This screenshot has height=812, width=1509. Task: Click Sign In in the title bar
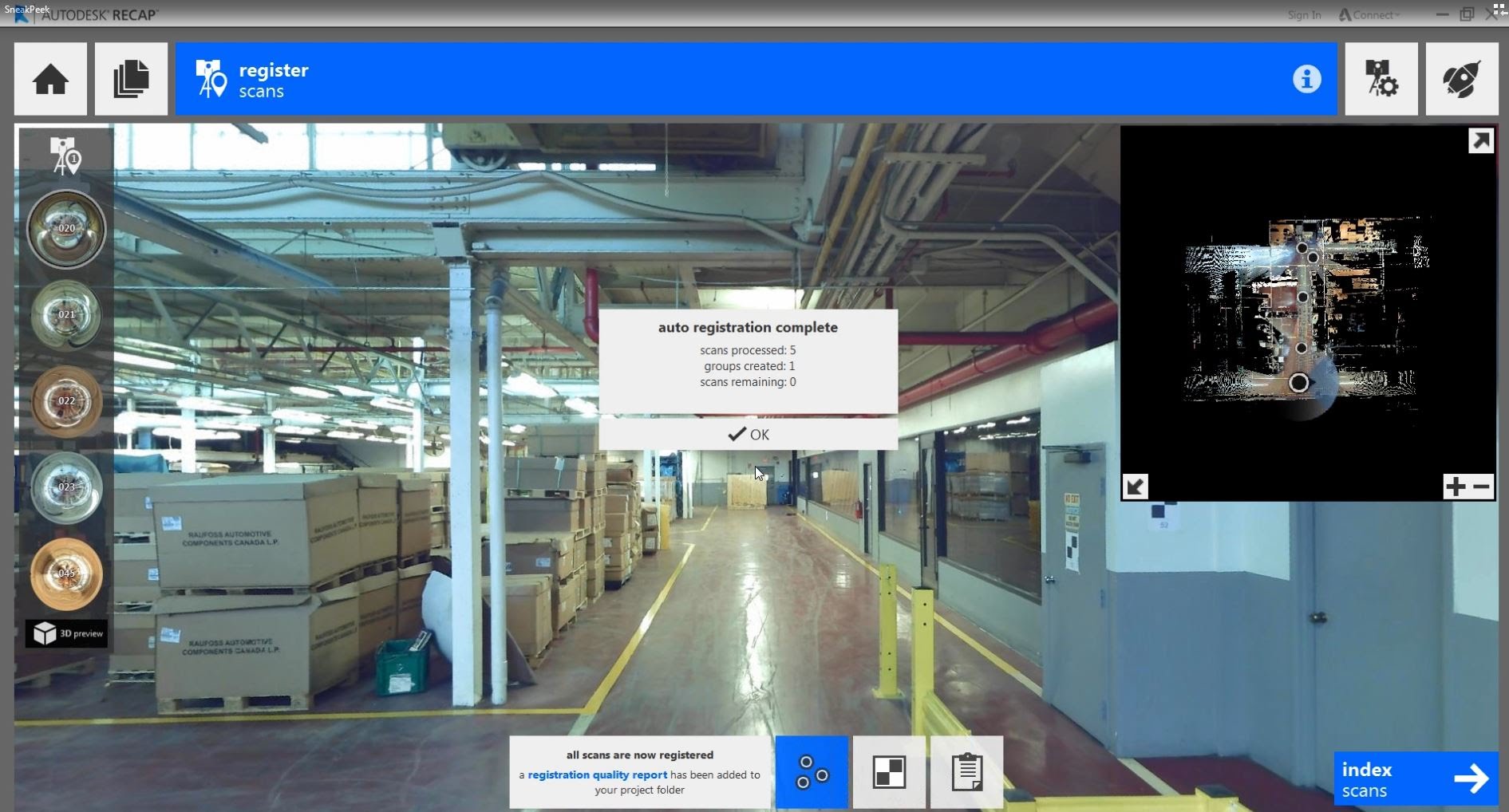1304,15
